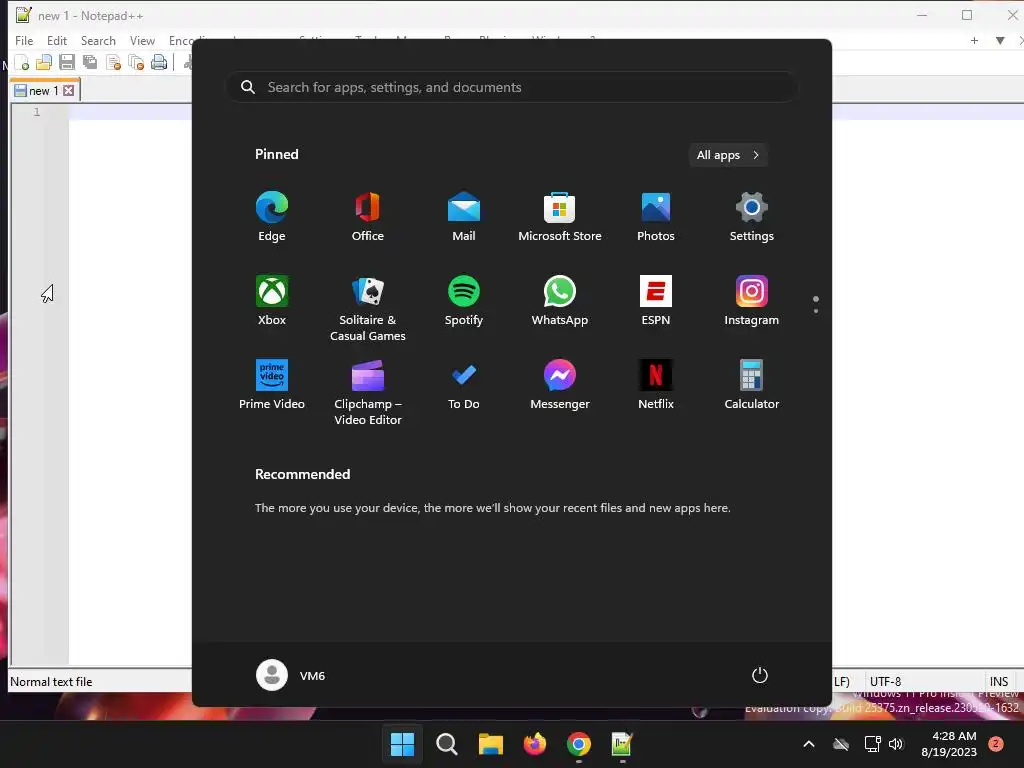Open the Search menu in Notepad++

tap(98, 40)
